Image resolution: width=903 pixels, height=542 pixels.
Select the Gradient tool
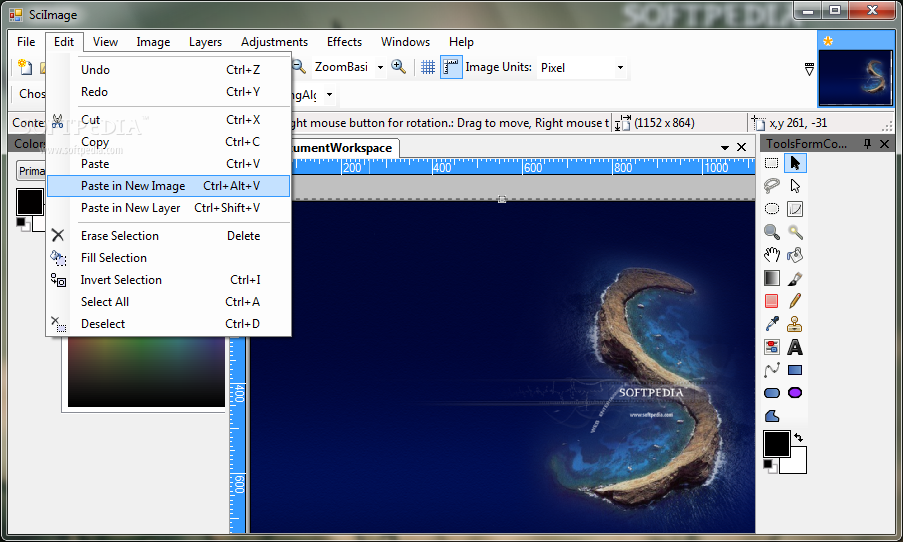click(x=772, y=278)
